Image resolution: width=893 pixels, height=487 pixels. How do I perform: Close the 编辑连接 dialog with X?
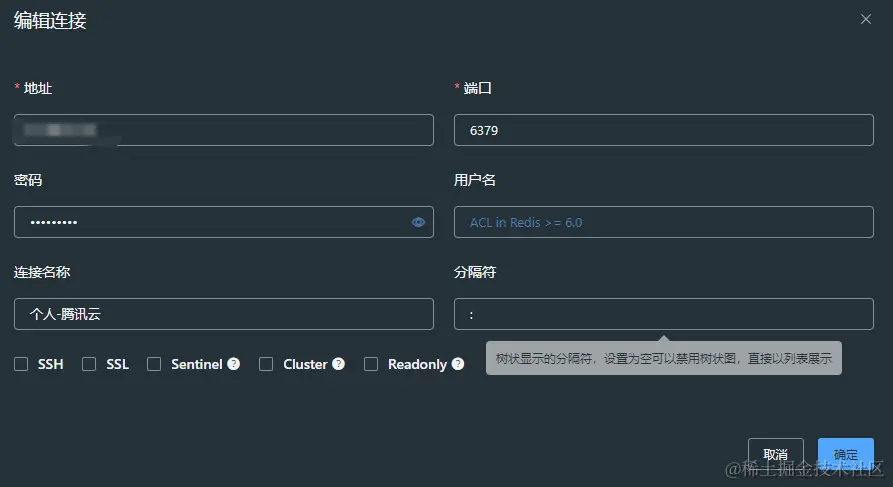[866, 19]
